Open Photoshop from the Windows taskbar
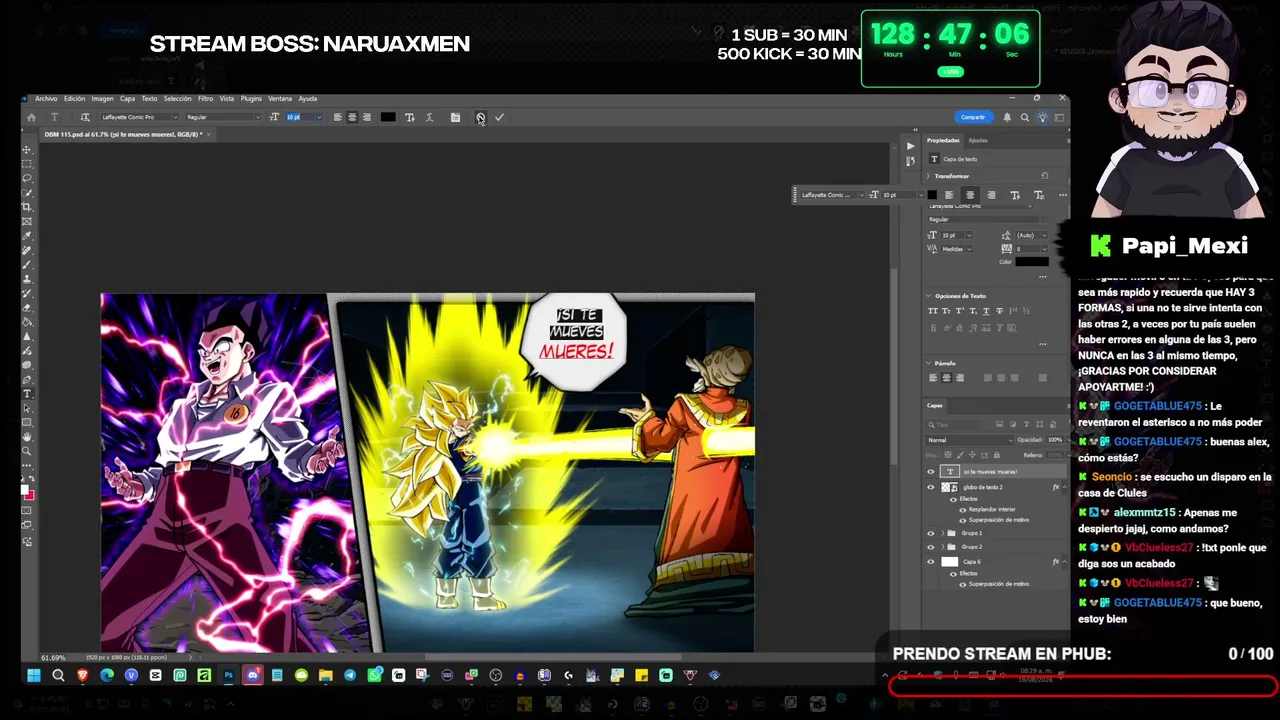The image size is (1280, 720). 229,676
